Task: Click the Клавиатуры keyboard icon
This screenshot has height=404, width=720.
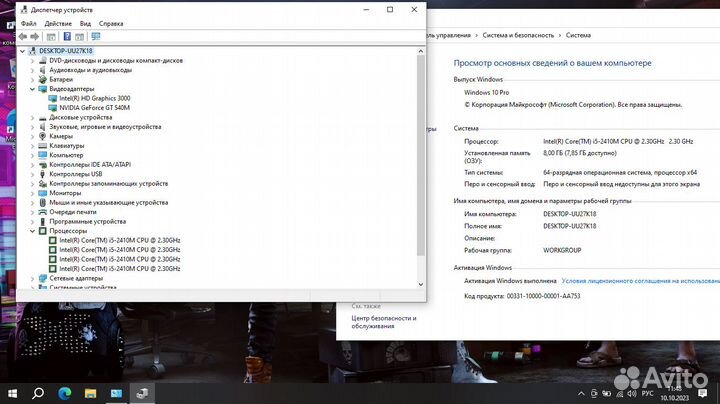Action: (43, 146)
